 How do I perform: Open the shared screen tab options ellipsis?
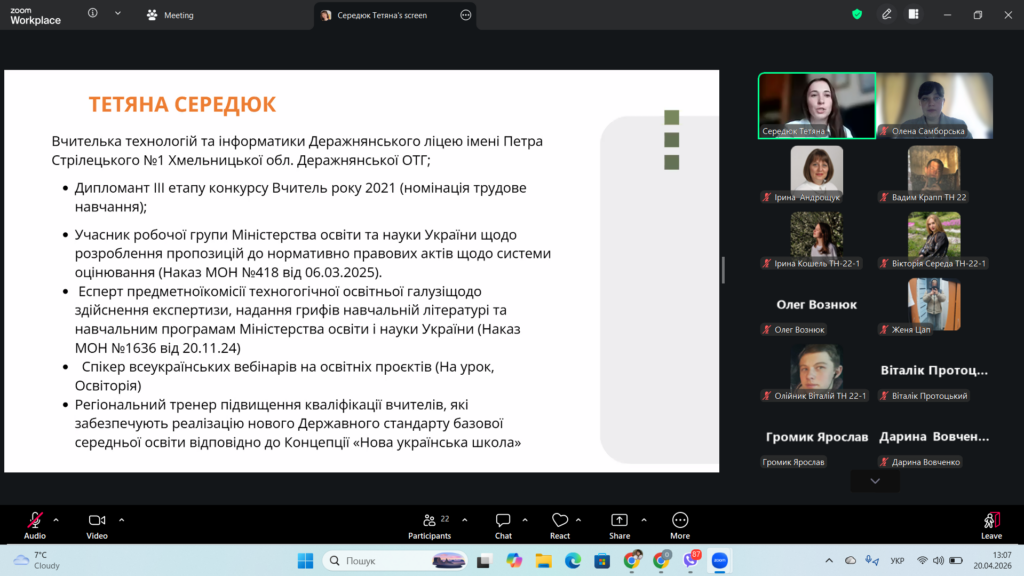[465, 16]
